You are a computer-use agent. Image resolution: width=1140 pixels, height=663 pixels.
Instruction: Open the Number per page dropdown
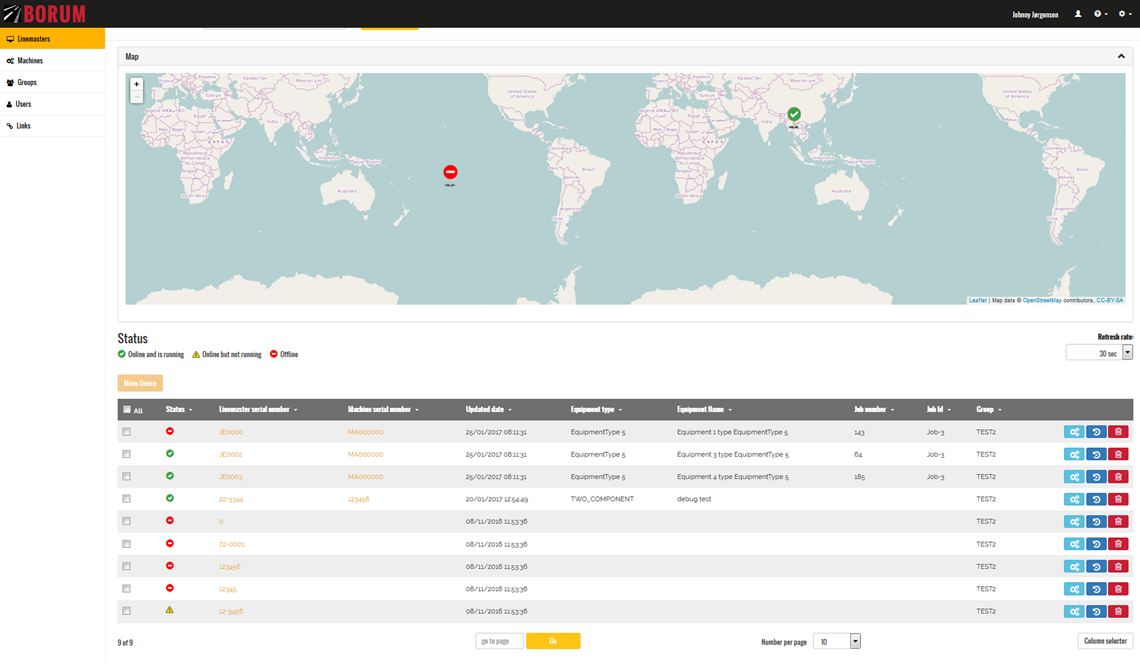855,641
